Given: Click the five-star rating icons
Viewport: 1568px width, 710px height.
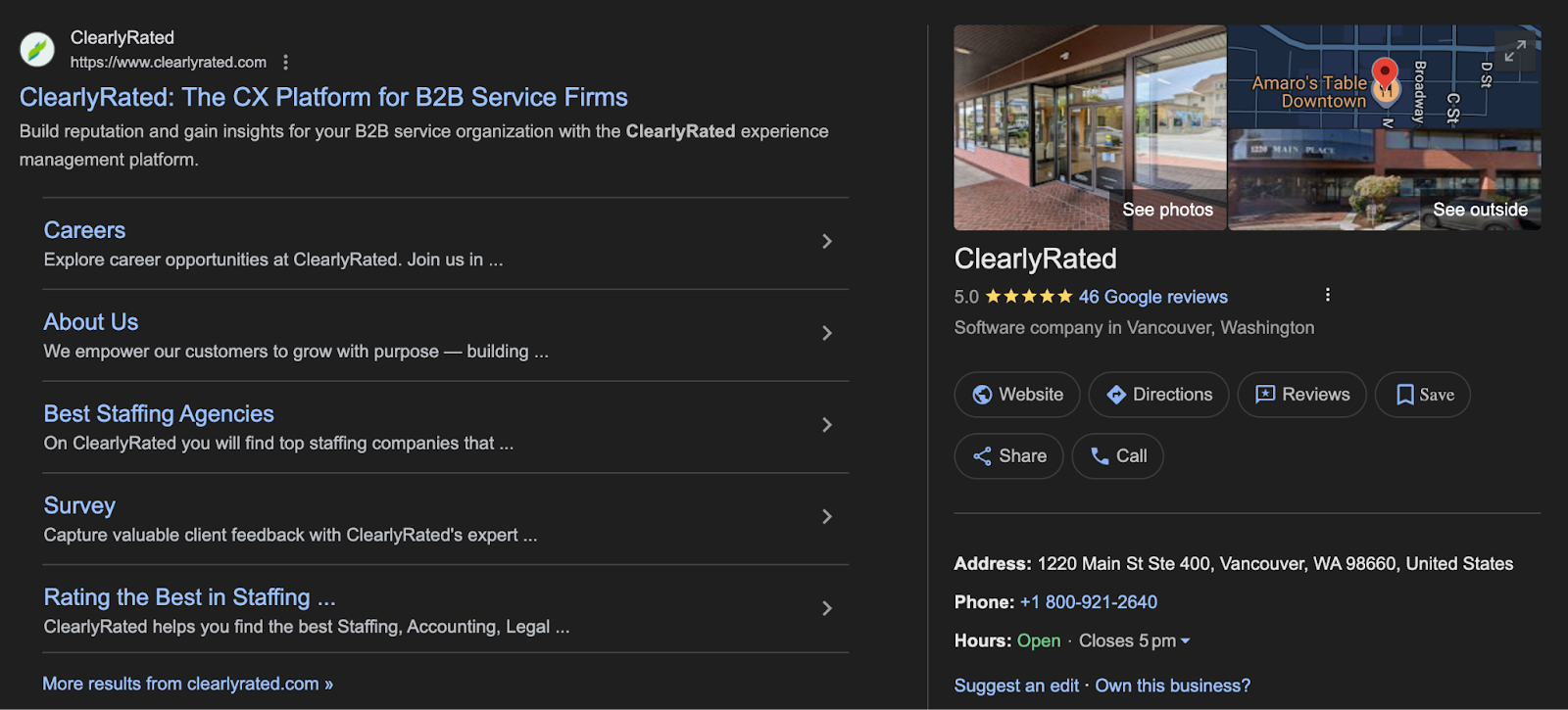Looking at the screenshot, I should pos(1028,296).
